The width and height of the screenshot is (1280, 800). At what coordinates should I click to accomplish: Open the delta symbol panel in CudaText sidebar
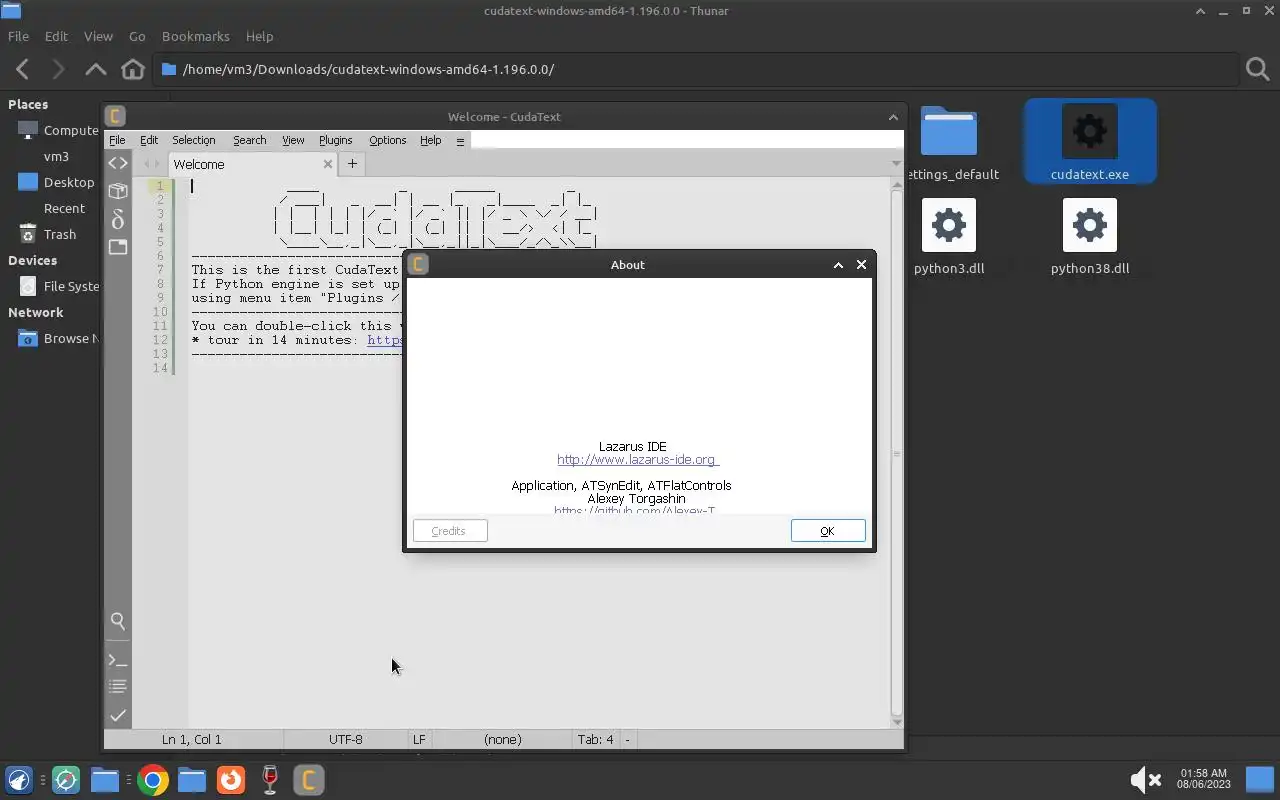tap(118, 219)
